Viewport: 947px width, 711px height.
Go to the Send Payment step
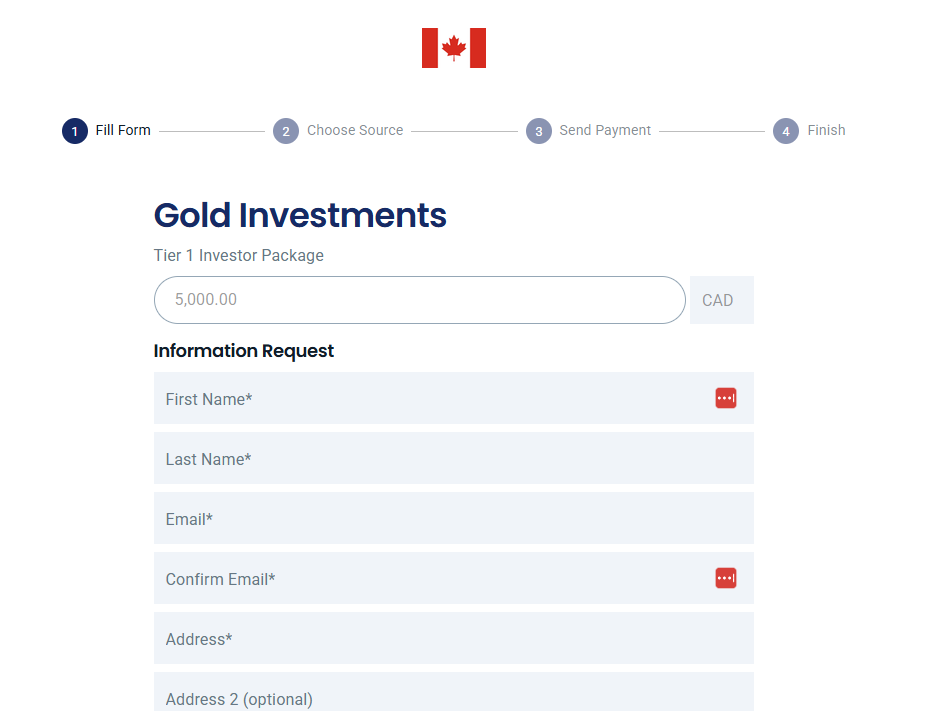tap(605, 130)
